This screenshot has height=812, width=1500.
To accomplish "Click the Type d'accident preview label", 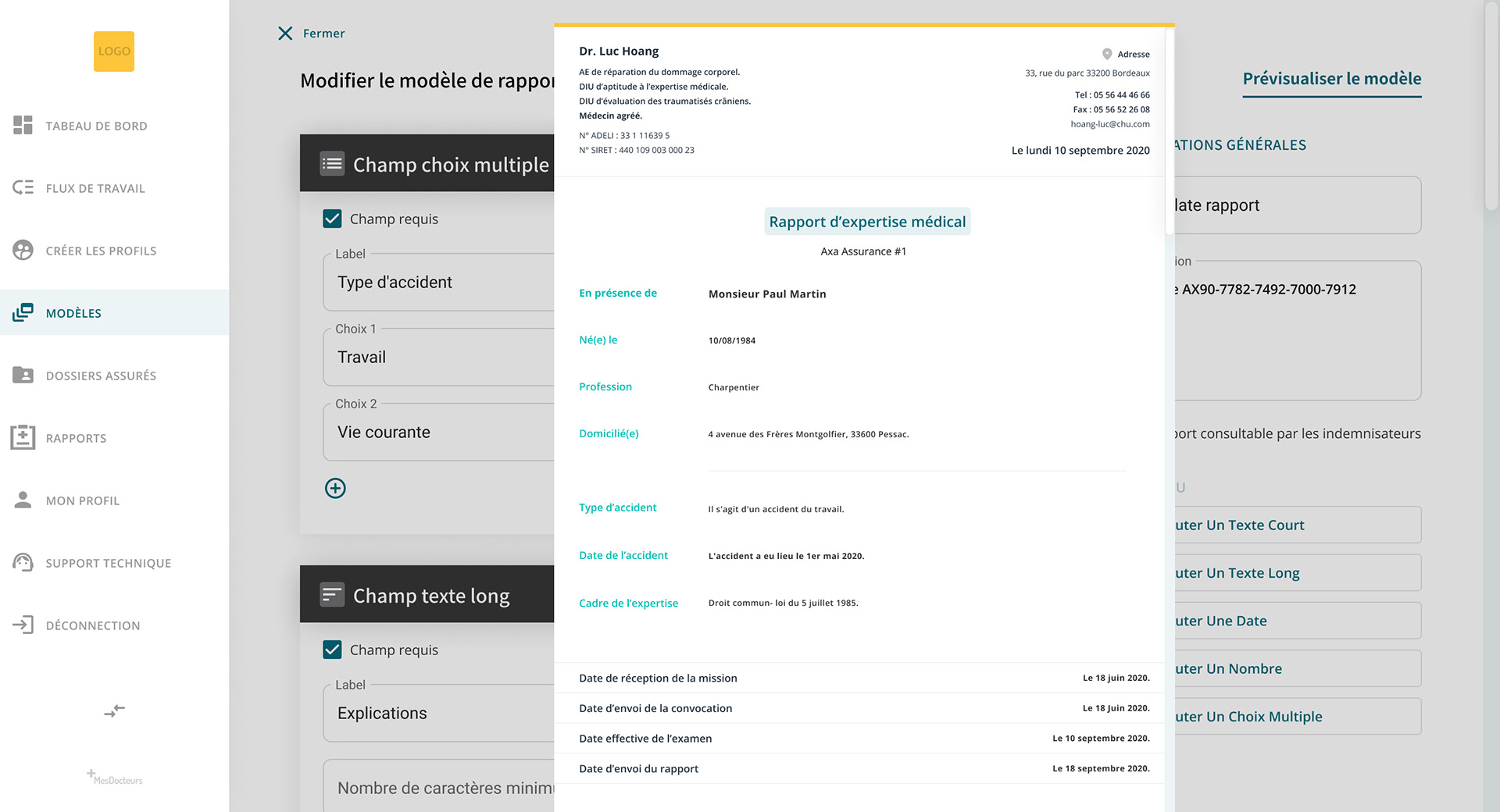I will point(618,507).
